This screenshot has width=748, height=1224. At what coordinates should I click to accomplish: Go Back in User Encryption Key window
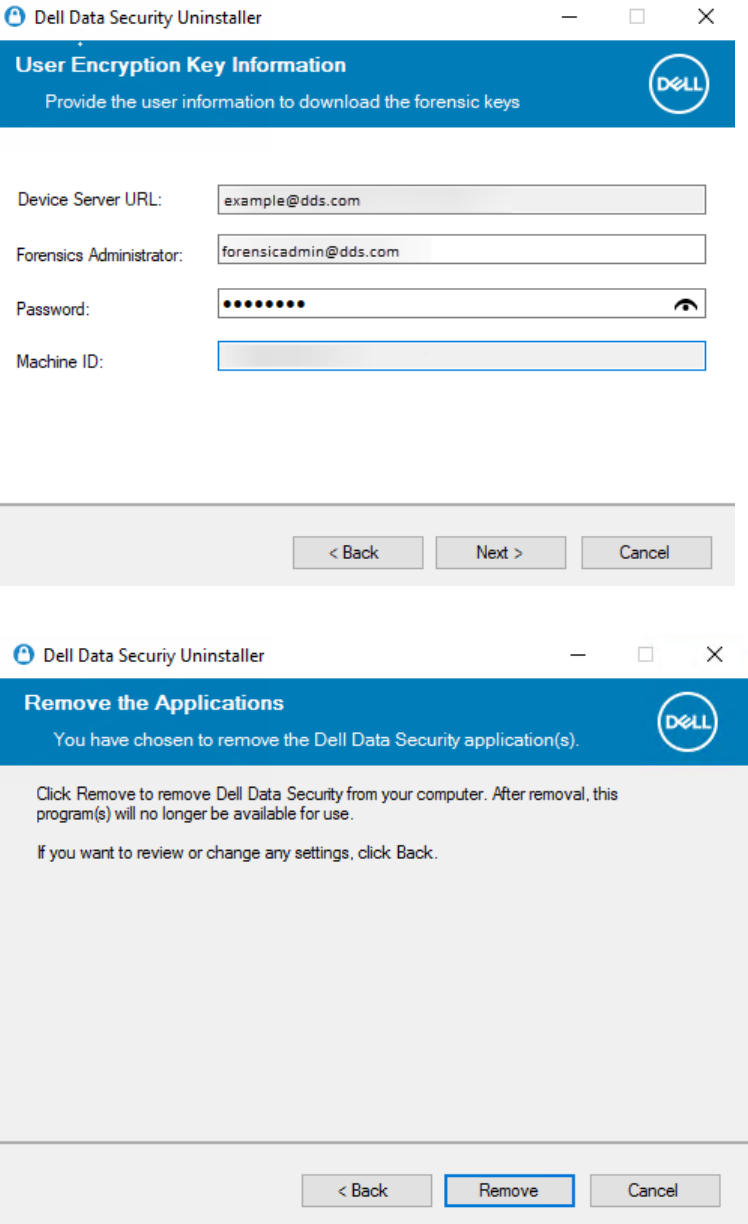pyautogui.click(x=358, y=552)
